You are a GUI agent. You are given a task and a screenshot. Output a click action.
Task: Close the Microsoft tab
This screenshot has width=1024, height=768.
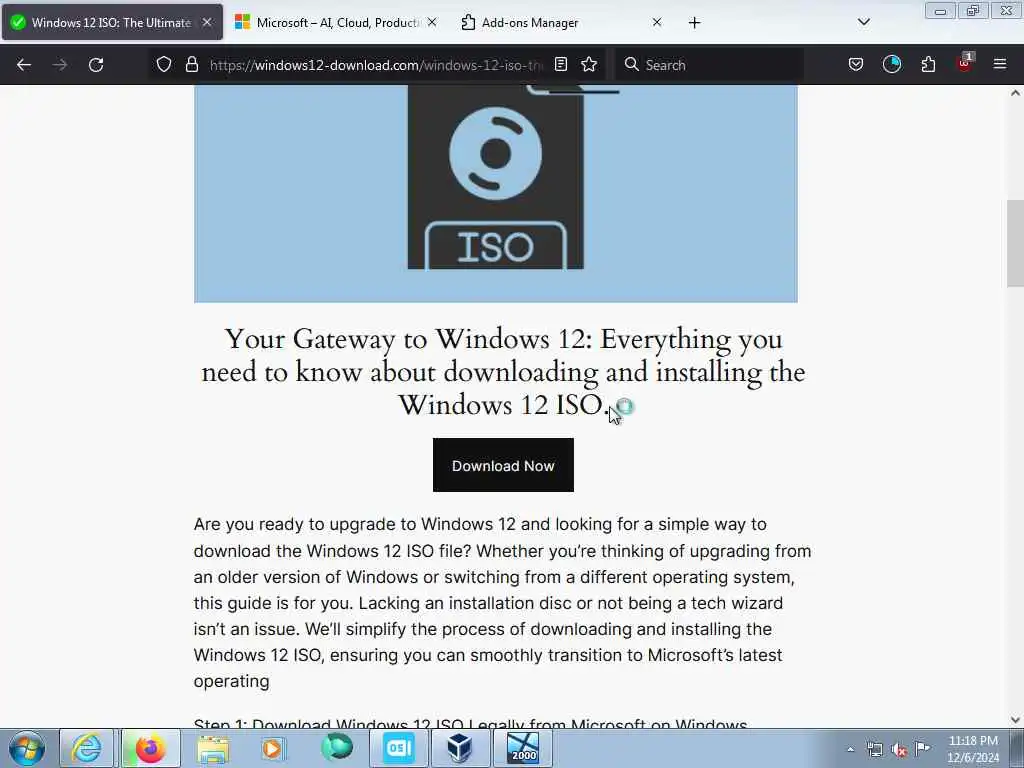point(432,22)
